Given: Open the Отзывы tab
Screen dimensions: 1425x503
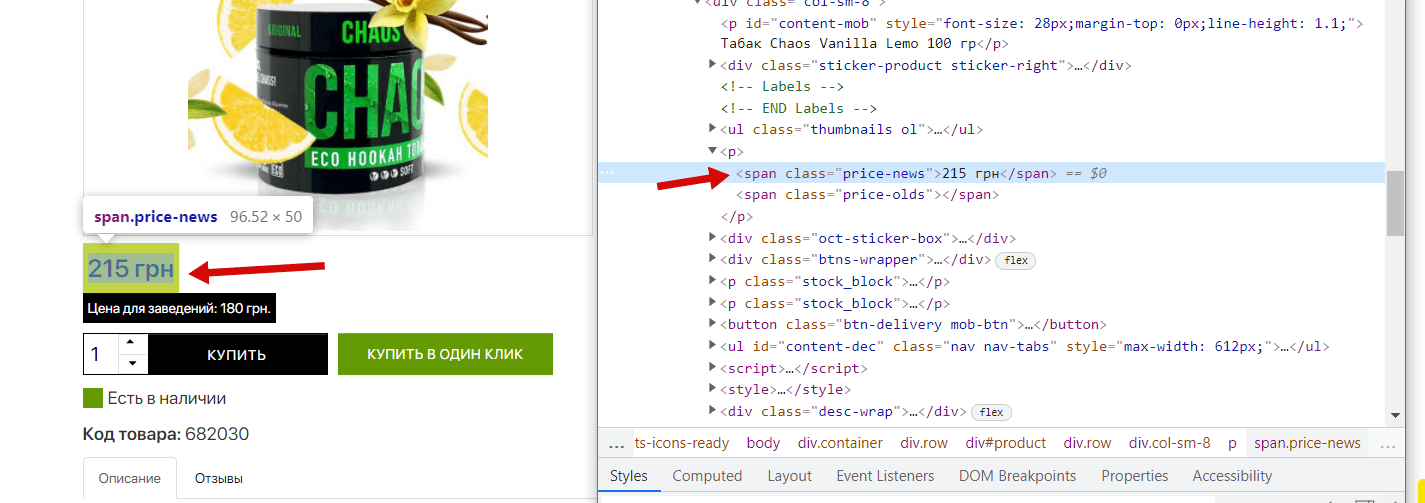Looking at the screenshot, I should (x=219, y=479).
